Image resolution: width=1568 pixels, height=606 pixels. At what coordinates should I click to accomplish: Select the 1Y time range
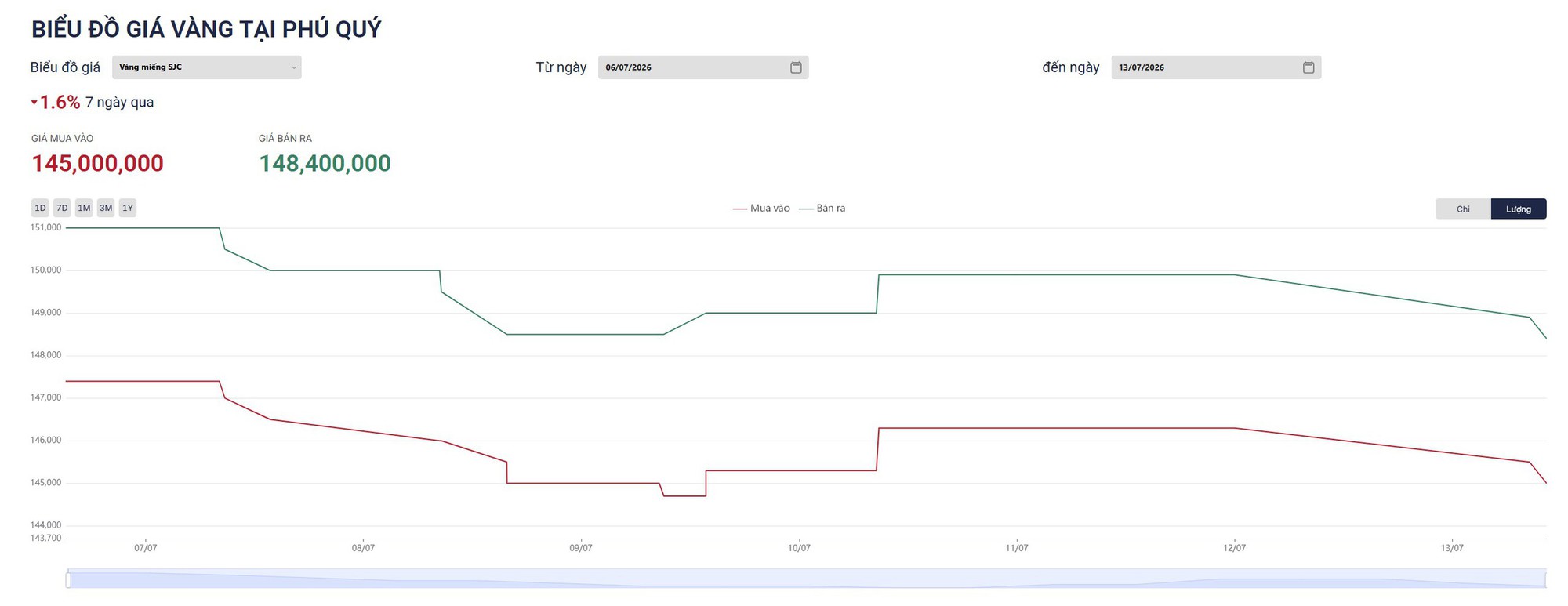(x=128, y=208)
